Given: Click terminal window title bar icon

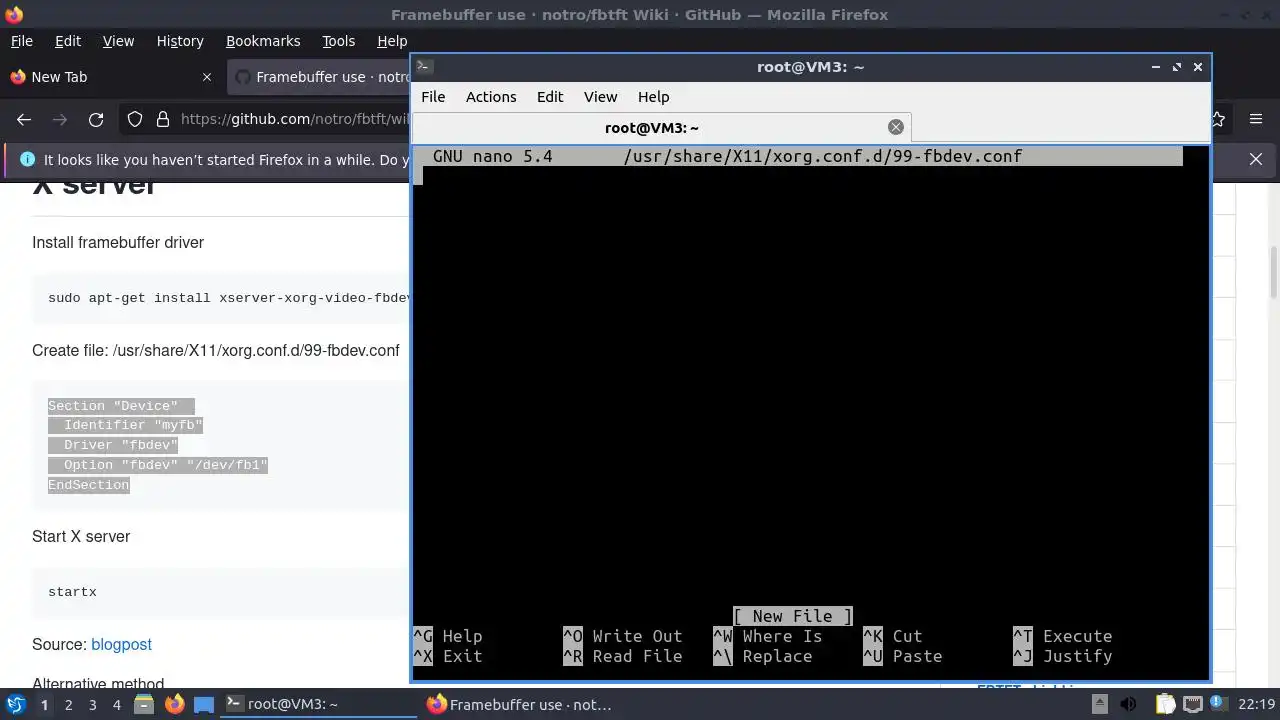Looking at the screenshot, I should pyautogui.click(x=424, y=67).
